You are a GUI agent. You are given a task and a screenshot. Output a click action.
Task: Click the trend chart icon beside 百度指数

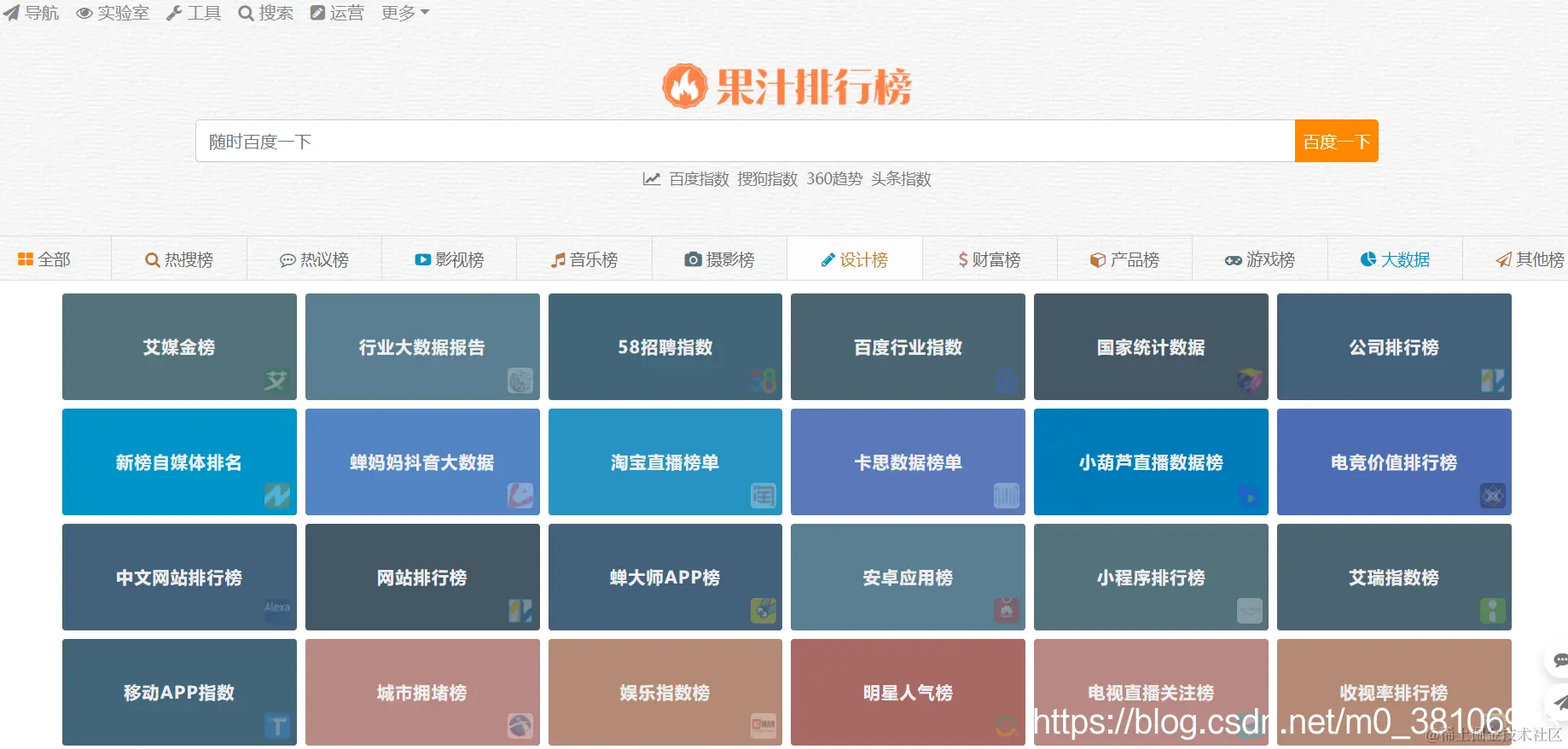coord(652,179)
